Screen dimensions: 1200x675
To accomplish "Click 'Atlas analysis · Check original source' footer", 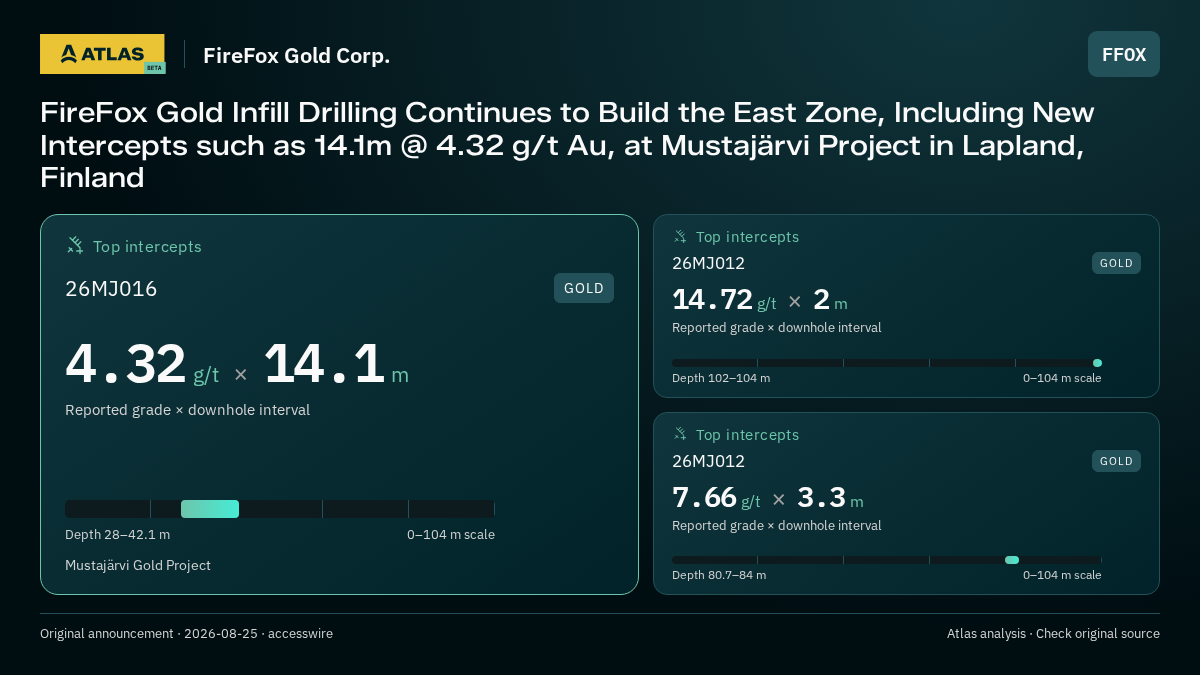I will point(1053,634).
